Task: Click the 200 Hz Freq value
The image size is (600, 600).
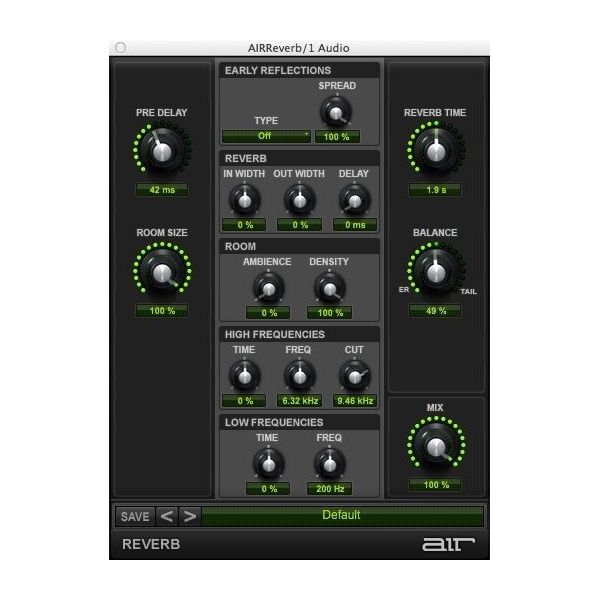Action: pyautogui.click(x=329, y=489)
